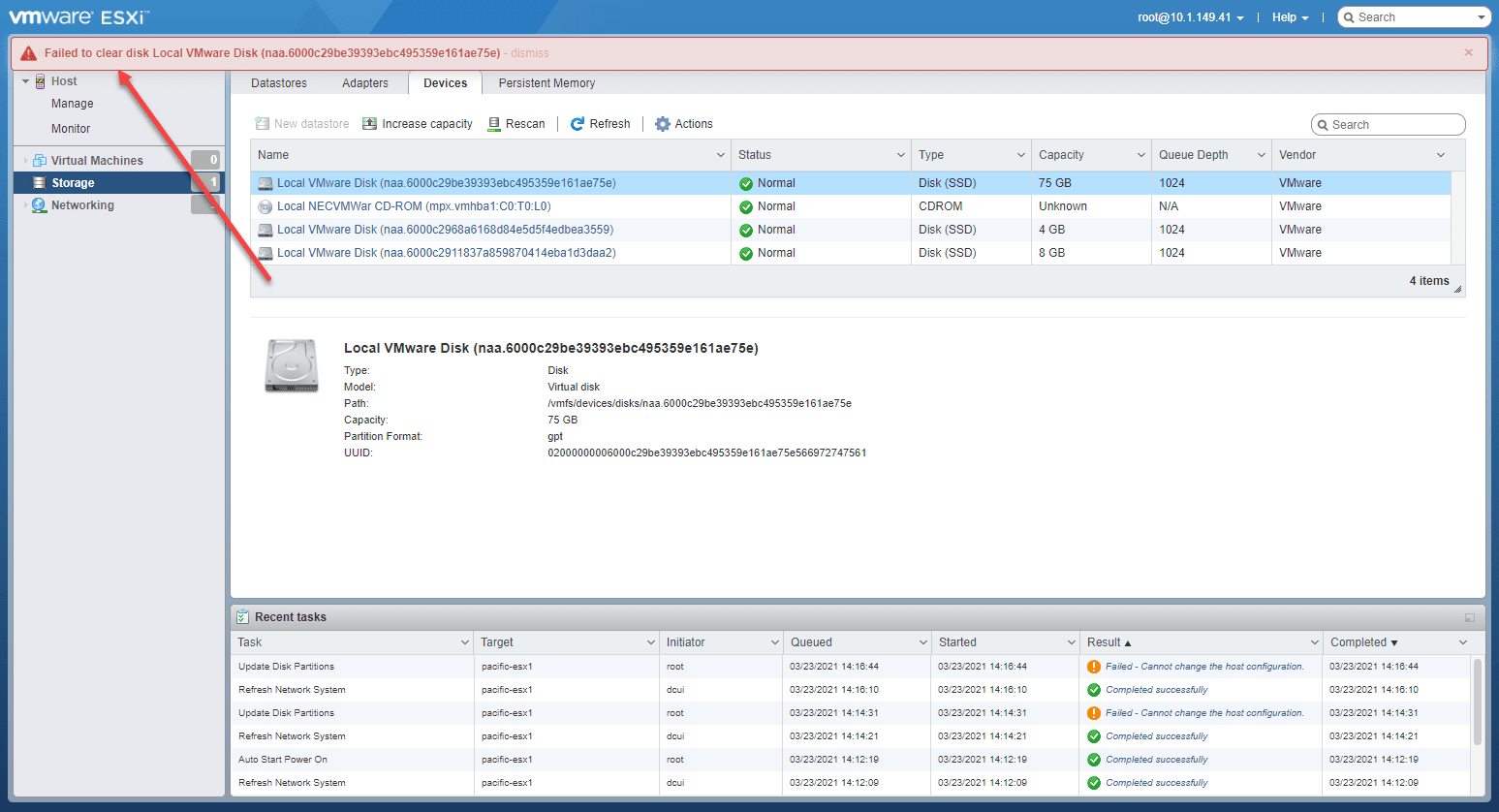Click the Virtual Machines icon in navigator
Screen dimensions: 1499x812
click(39, 161)
